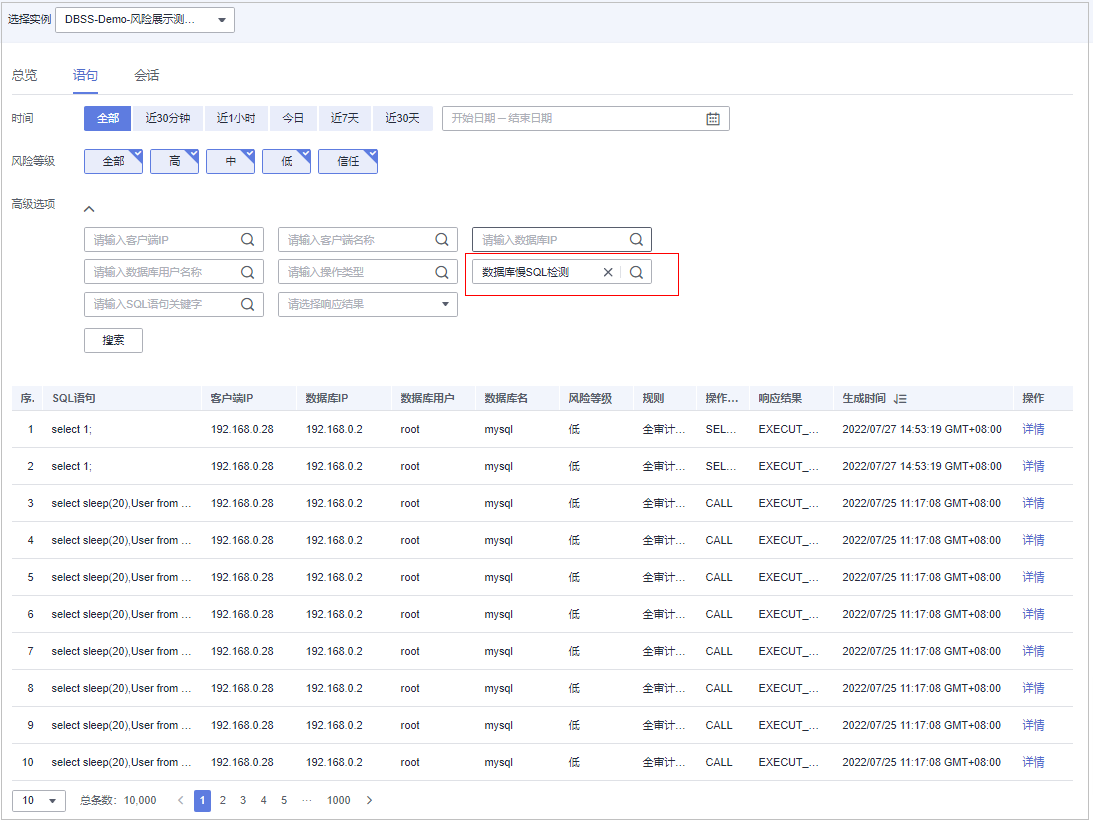
Task: Click search icon in client IP field
Action: [x=247, y=240]
